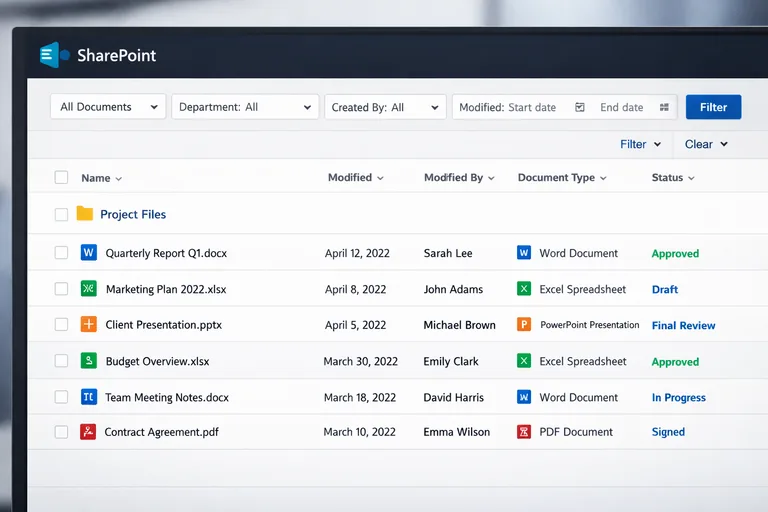
Task: Click the Final Review status
Action: [683, 325]
